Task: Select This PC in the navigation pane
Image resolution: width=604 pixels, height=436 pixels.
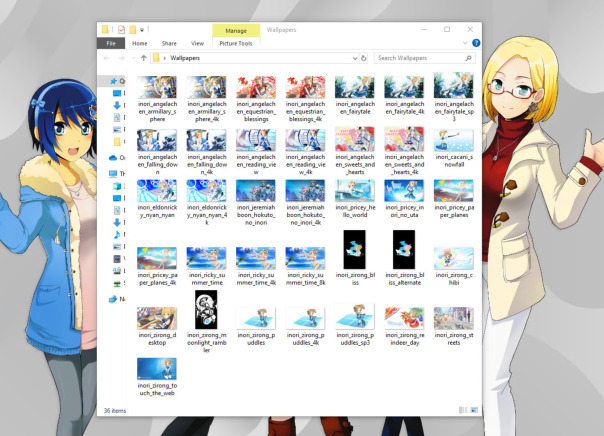Action: [x=113, y=173]
